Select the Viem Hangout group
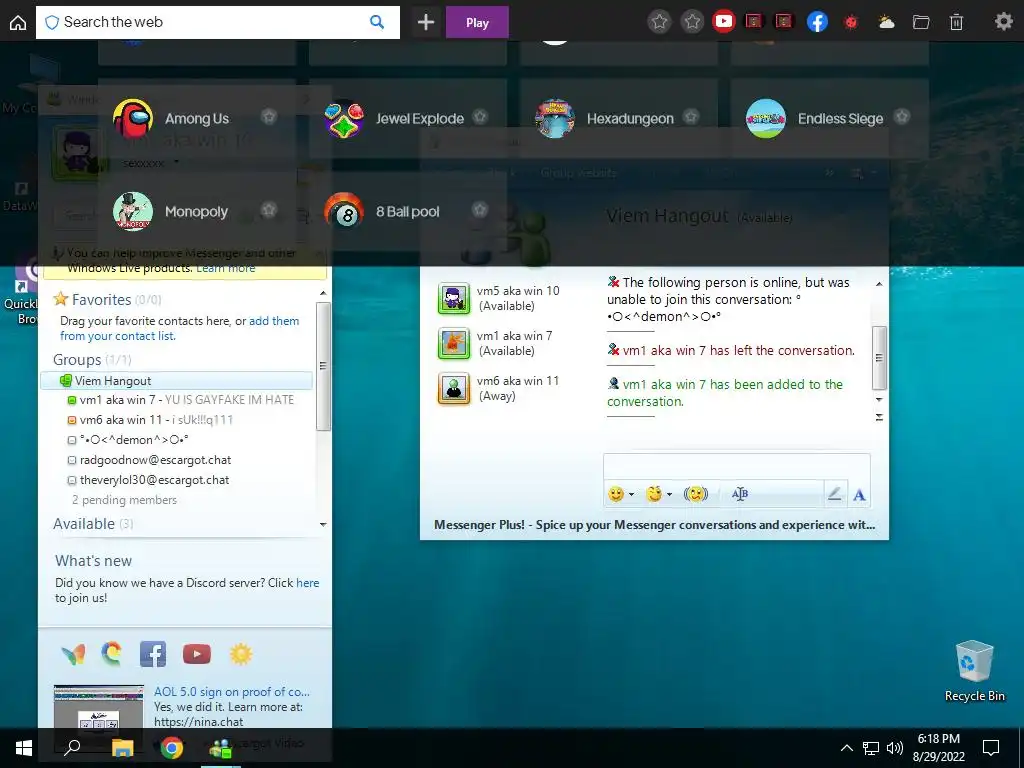This screenshot has width=1024, height=768. [176, 381]
